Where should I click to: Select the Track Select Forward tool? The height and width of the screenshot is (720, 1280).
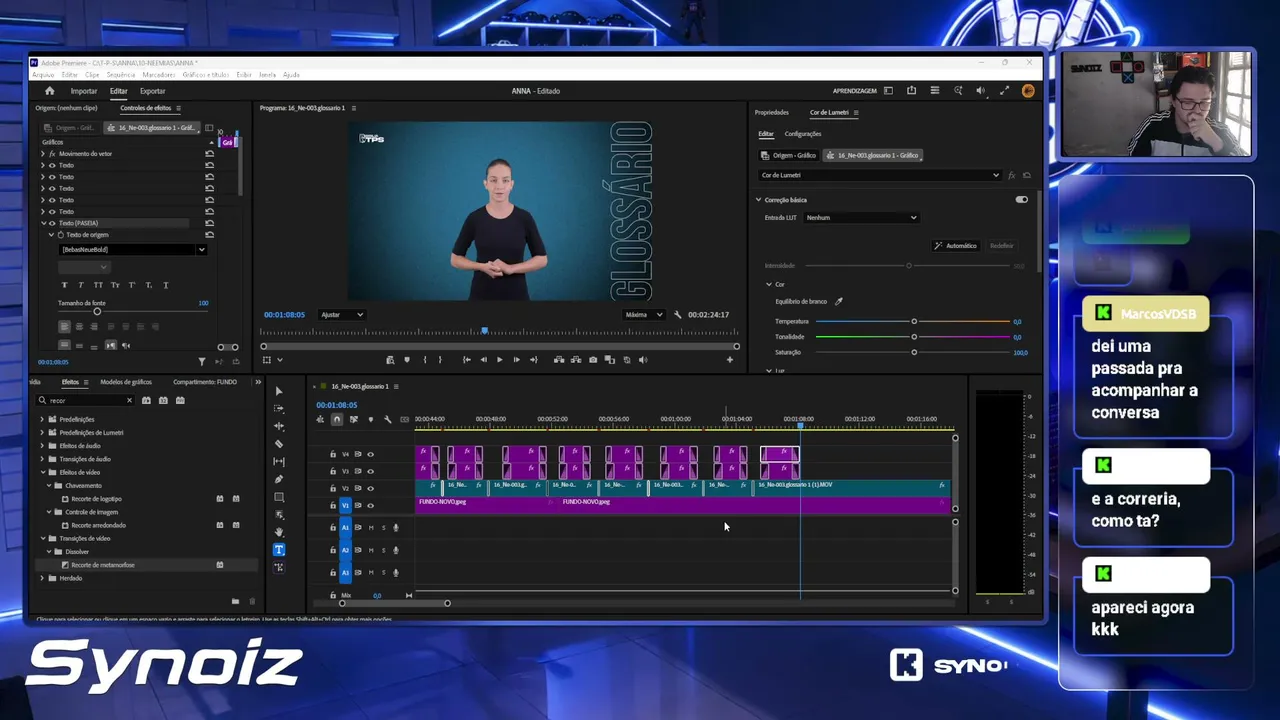279,408
